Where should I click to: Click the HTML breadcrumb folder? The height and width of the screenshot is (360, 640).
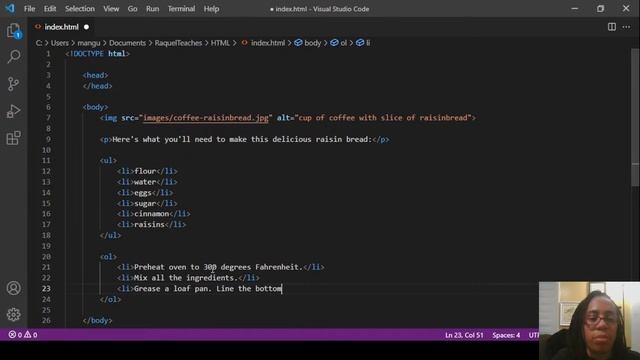coord(220,43)
